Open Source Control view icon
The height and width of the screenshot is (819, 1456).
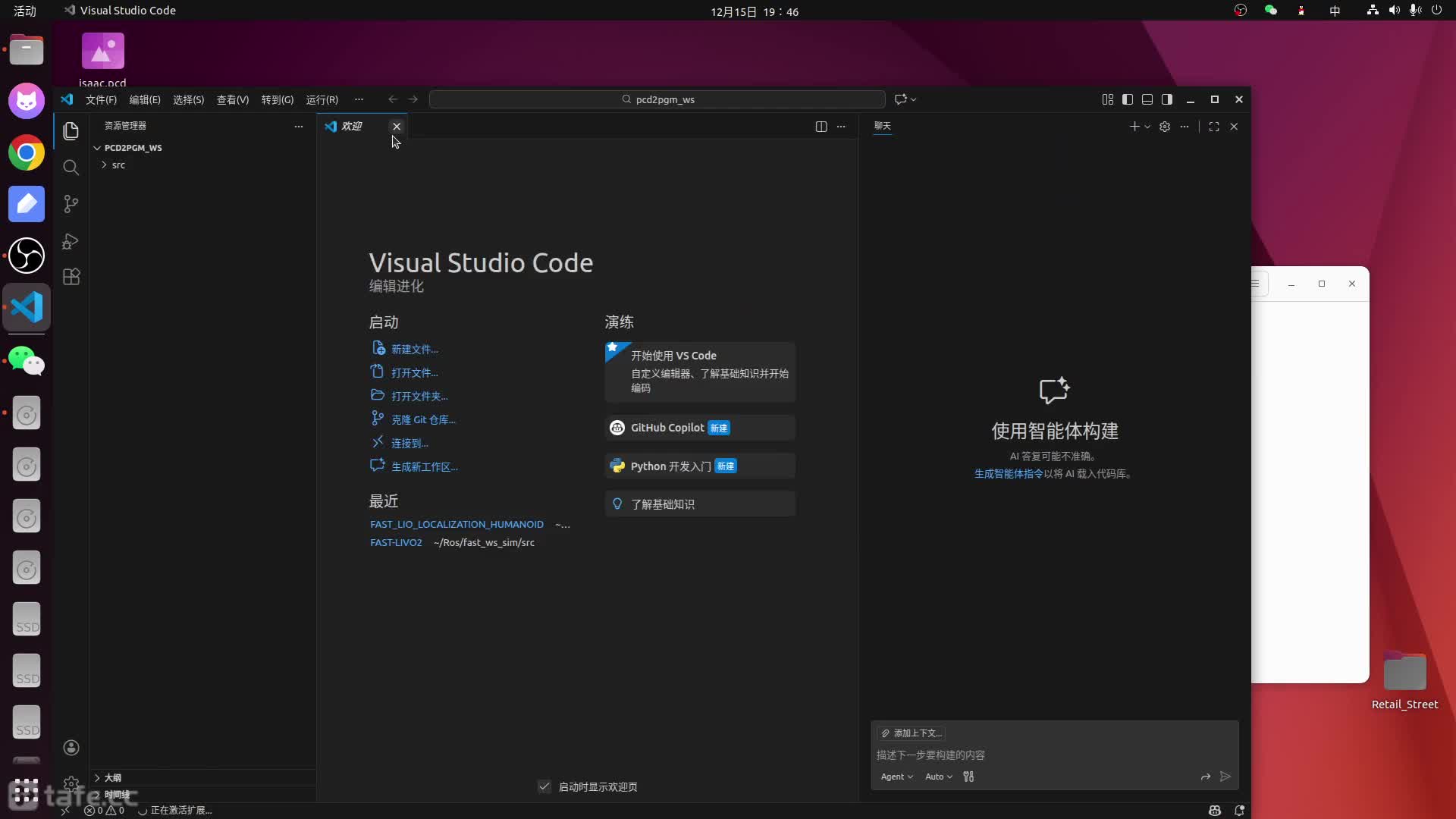(x=71, y=204)
